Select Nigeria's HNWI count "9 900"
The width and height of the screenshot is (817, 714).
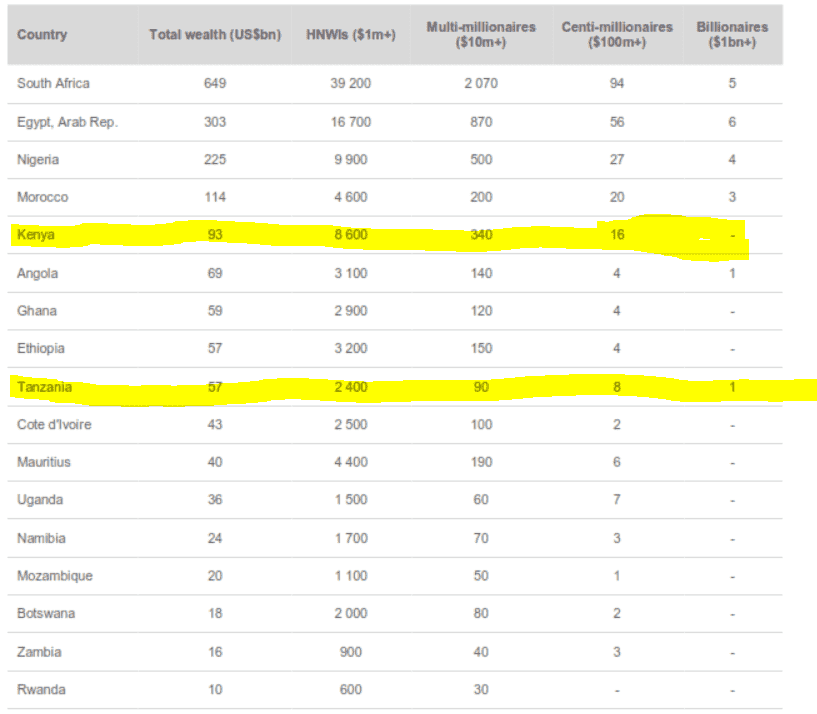351,159
